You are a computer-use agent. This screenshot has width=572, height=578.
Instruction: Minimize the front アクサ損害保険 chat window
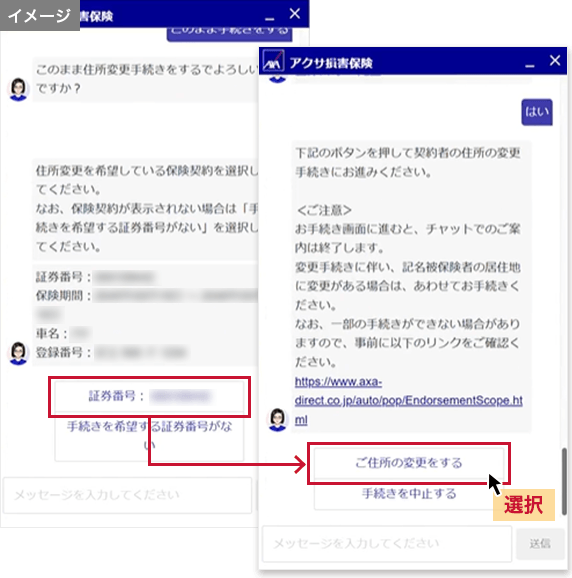[530, 66]
